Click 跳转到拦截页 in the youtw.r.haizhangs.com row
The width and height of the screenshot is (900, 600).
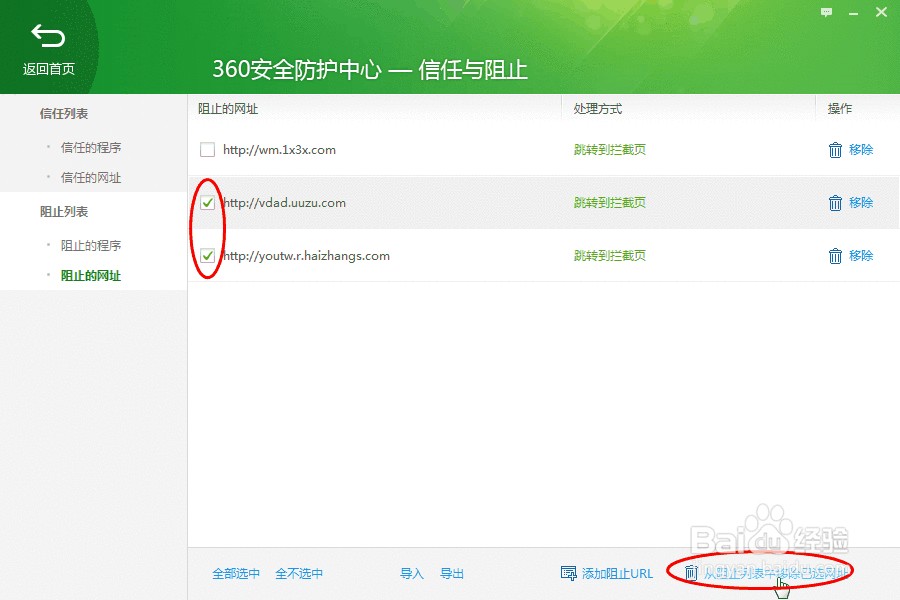point(610,256)
